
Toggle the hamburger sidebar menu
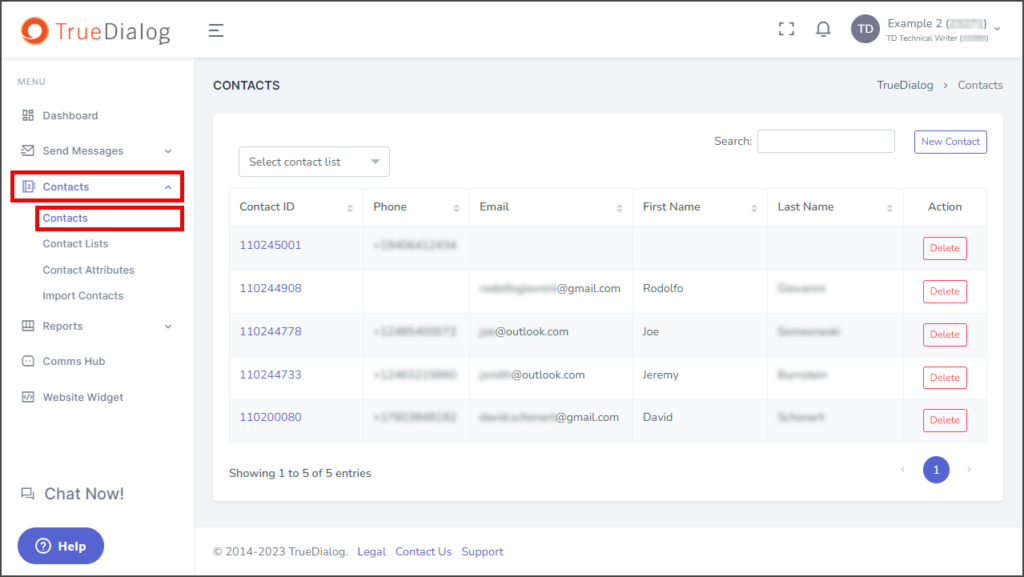(x=216, y=30)
